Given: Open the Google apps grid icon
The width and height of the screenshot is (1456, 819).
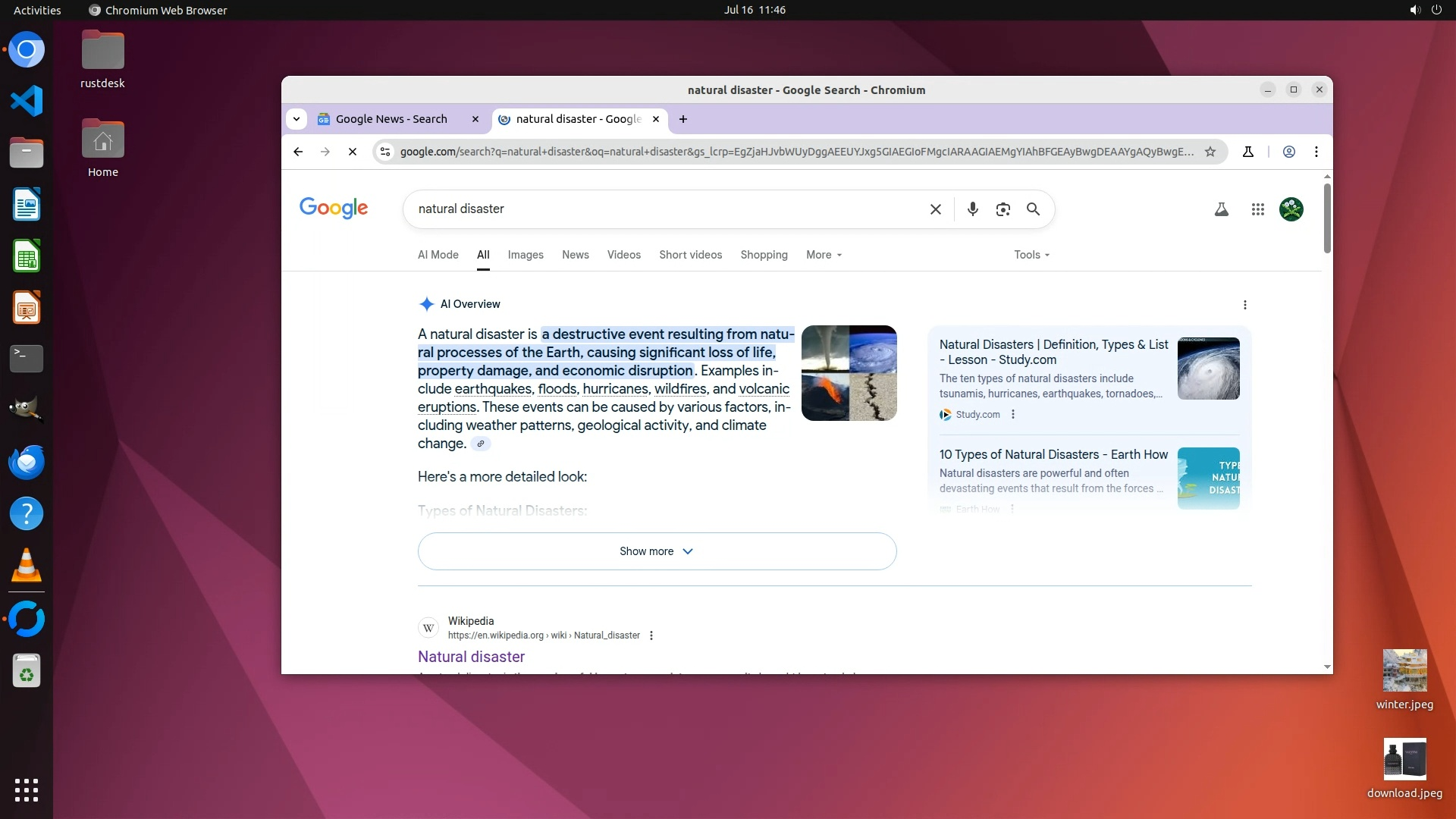Looking at the screenshot, I should pyautogui.click(x=1257, y=209).
